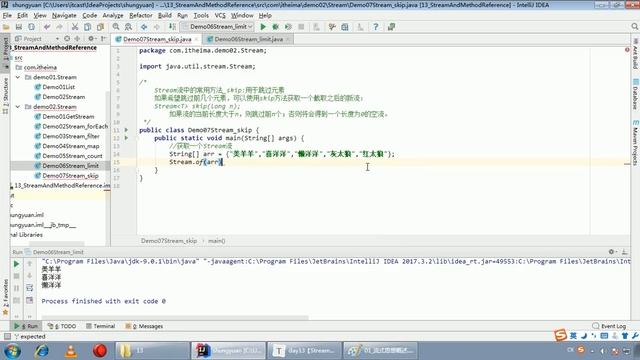The width and height of the screenshot is (640, 360).
Task: Select Demo05Stream_count file
Action: point(72,156)
